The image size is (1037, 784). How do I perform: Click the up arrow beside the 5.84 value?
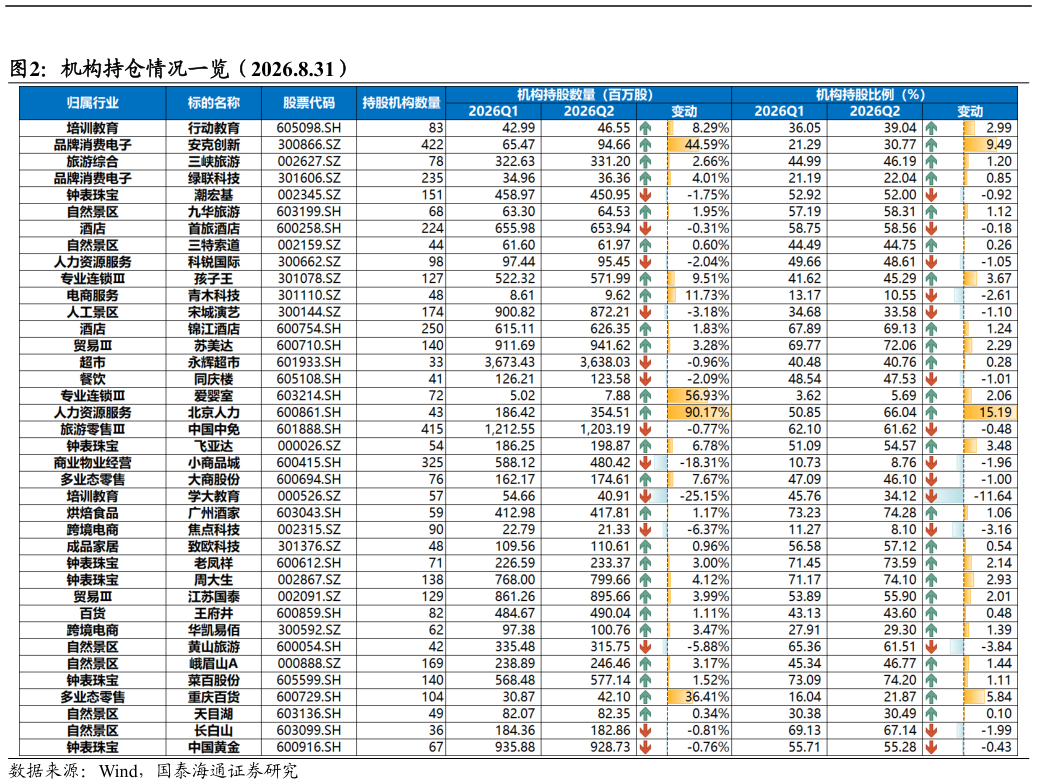pyautogui.click(x=931, y=697)
